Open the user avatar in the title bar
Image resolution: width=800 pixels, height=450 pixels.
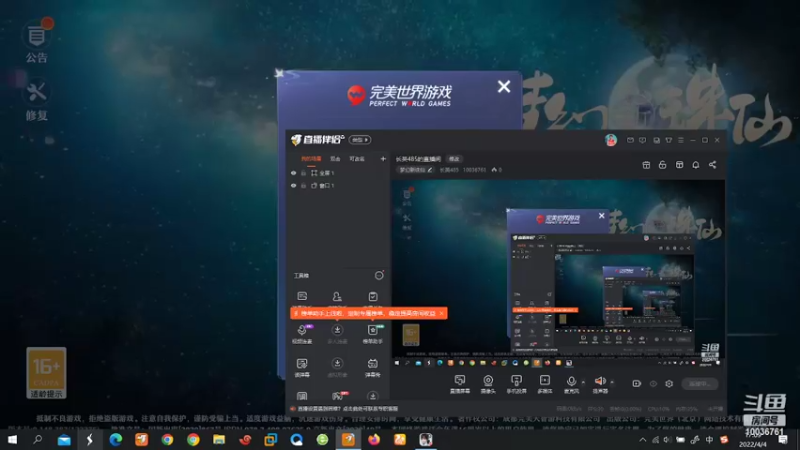[611, 140]
